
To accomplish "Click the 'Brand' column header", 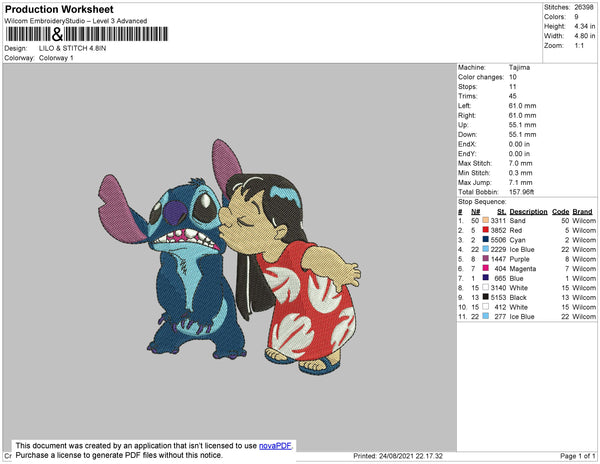I will click(x=582, y=212).
